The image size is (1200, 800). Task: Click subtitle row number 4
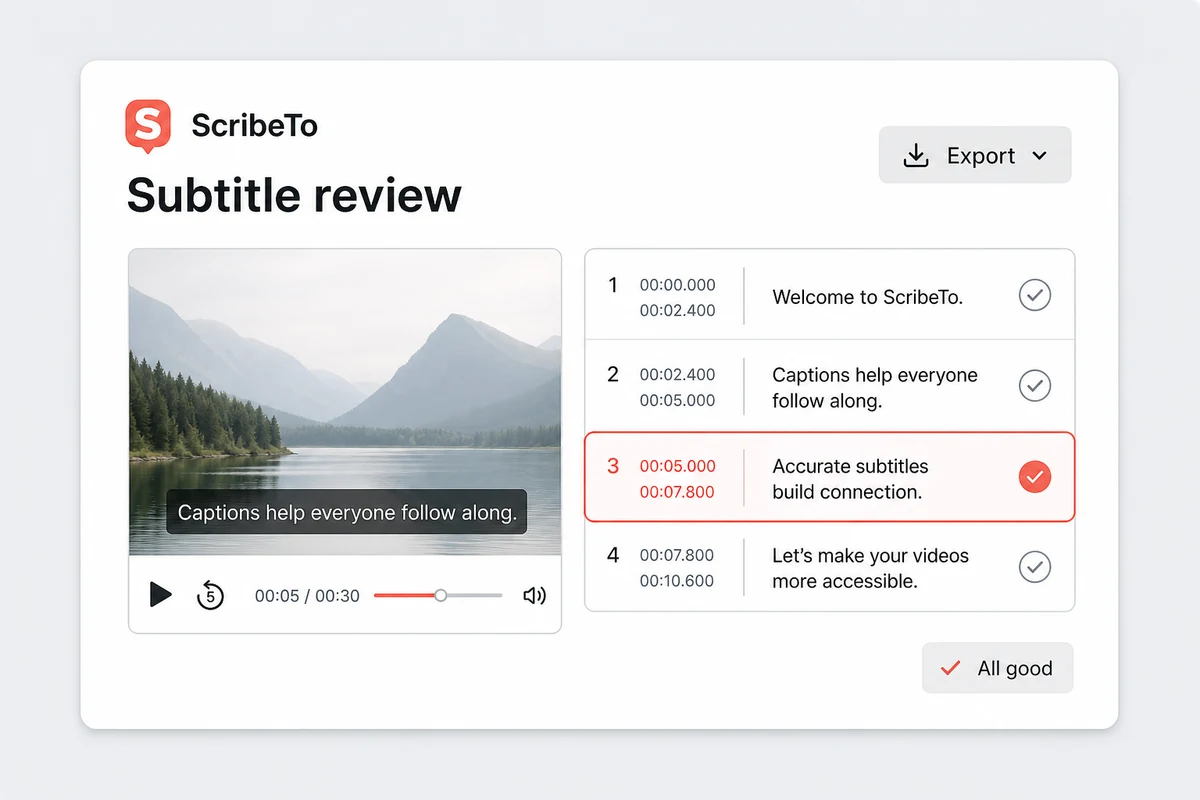click(x=613, y=555)
